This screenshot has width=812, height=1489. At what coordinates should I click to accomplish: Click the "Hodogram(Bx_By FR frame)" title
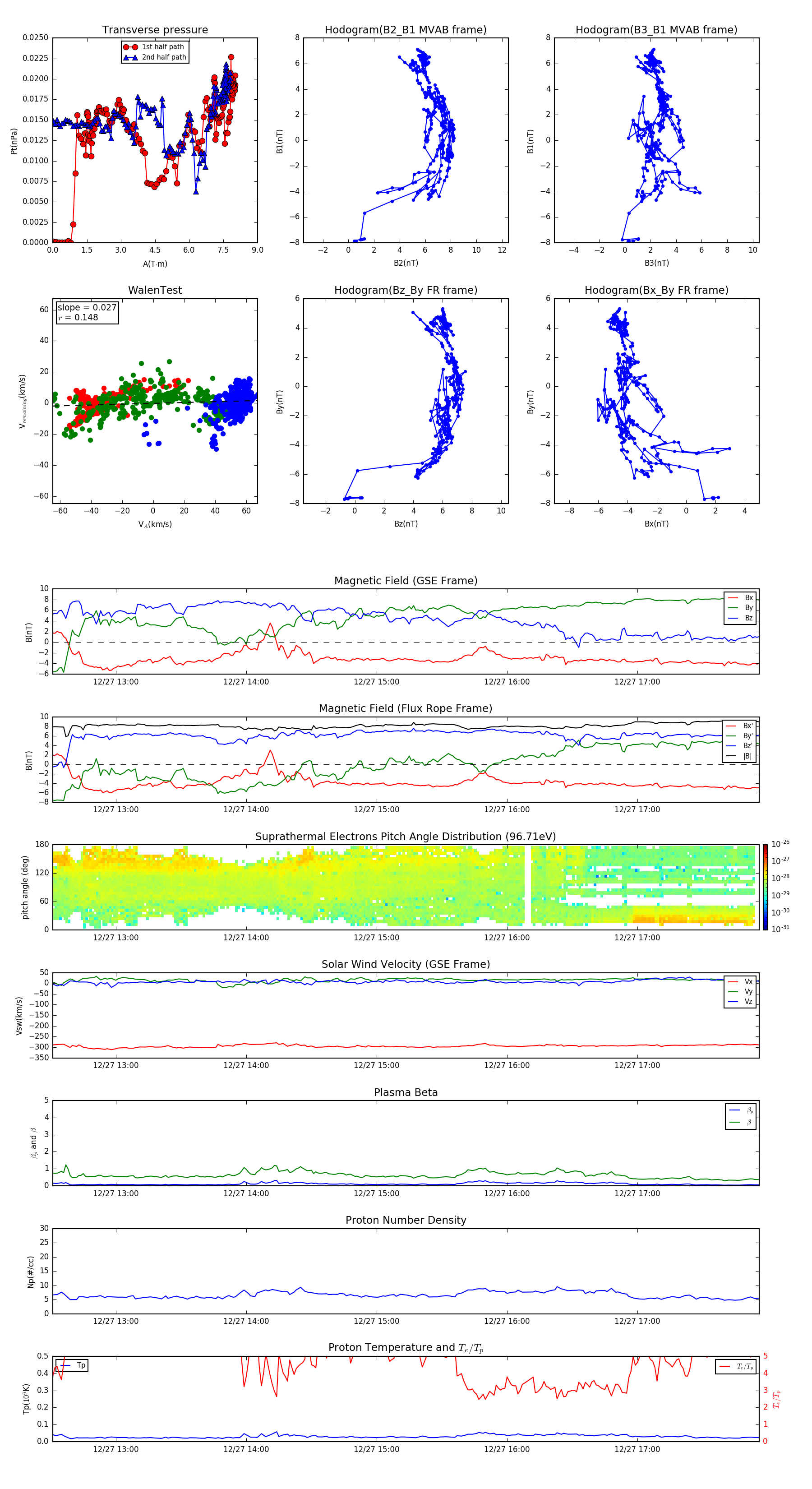tap(656, 290)
